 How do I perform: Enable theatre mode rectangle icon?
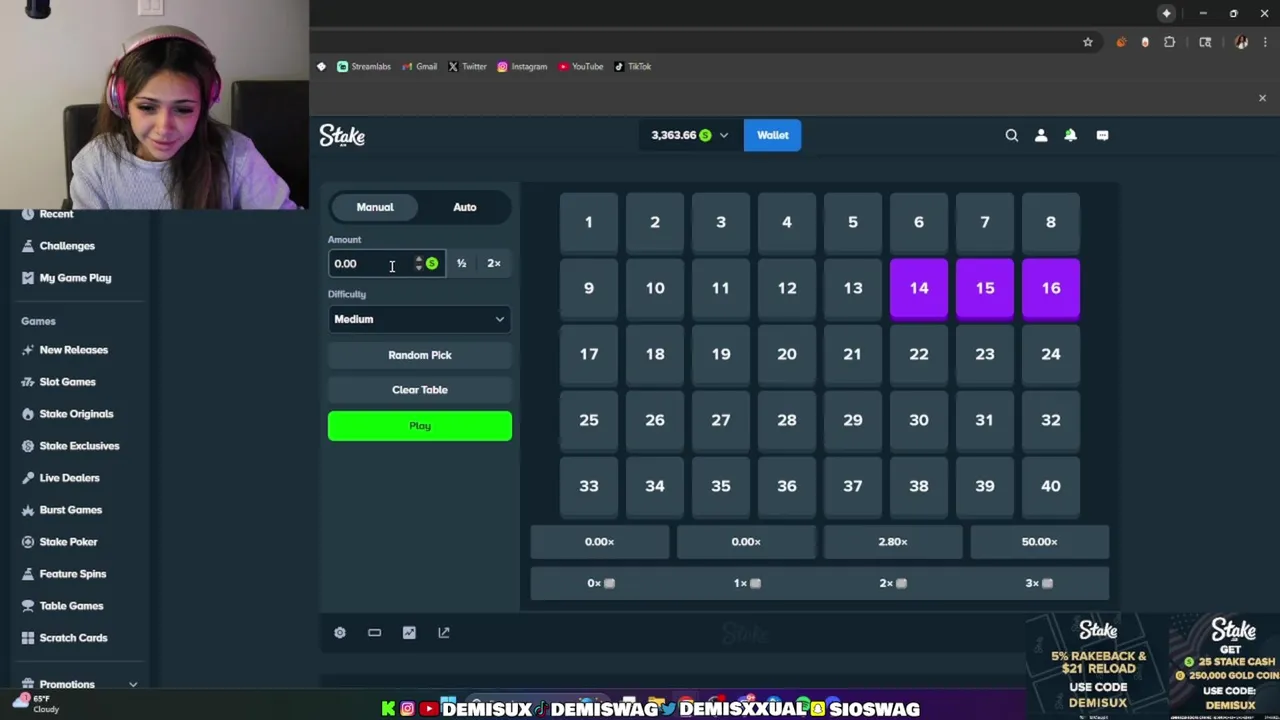tap(374, 633)
